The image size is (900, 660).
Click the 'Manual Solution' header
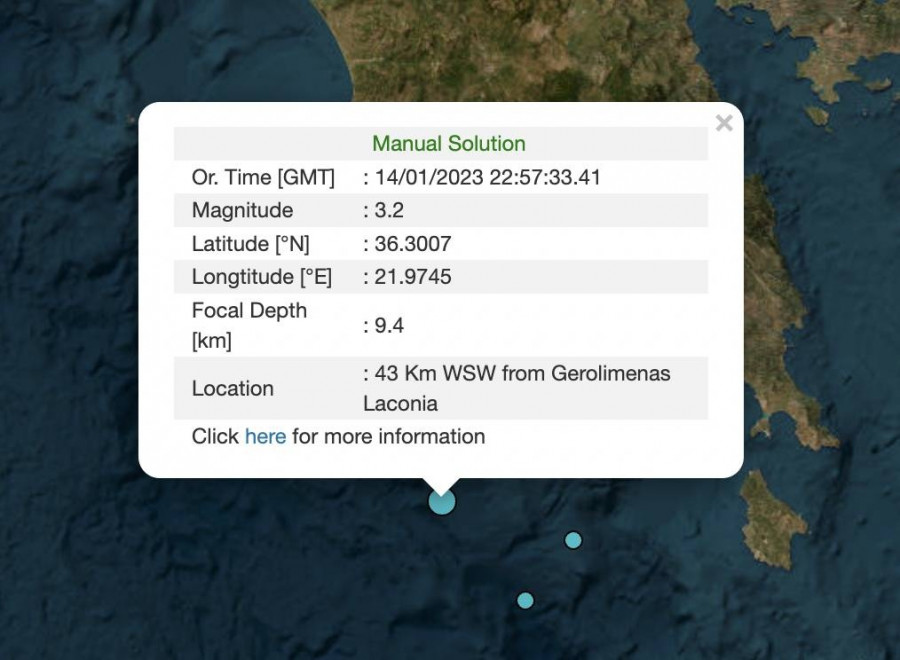(x=448, y=144)
